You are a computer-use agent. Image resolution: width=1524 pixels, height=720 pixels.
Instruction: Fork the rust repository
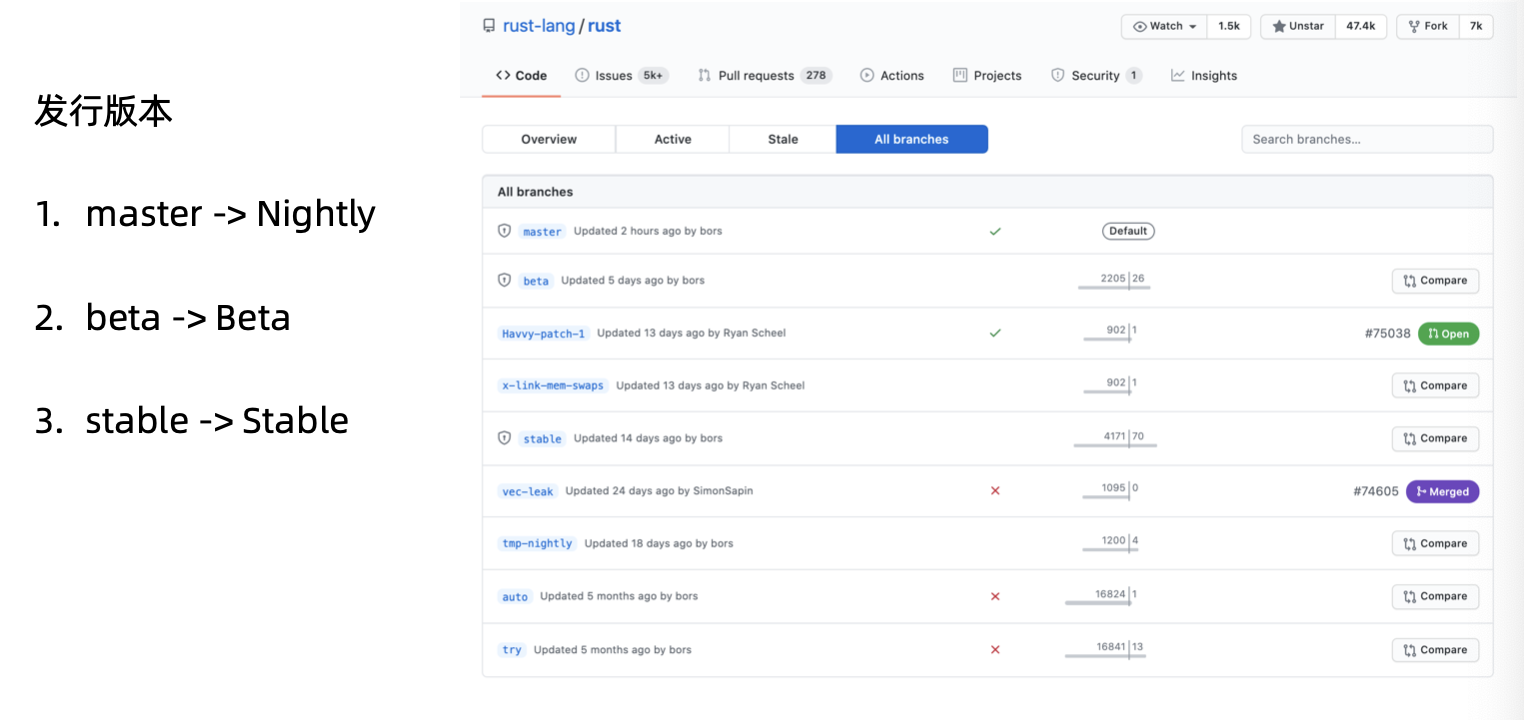pyautogui.click(x=1428, y=26)
